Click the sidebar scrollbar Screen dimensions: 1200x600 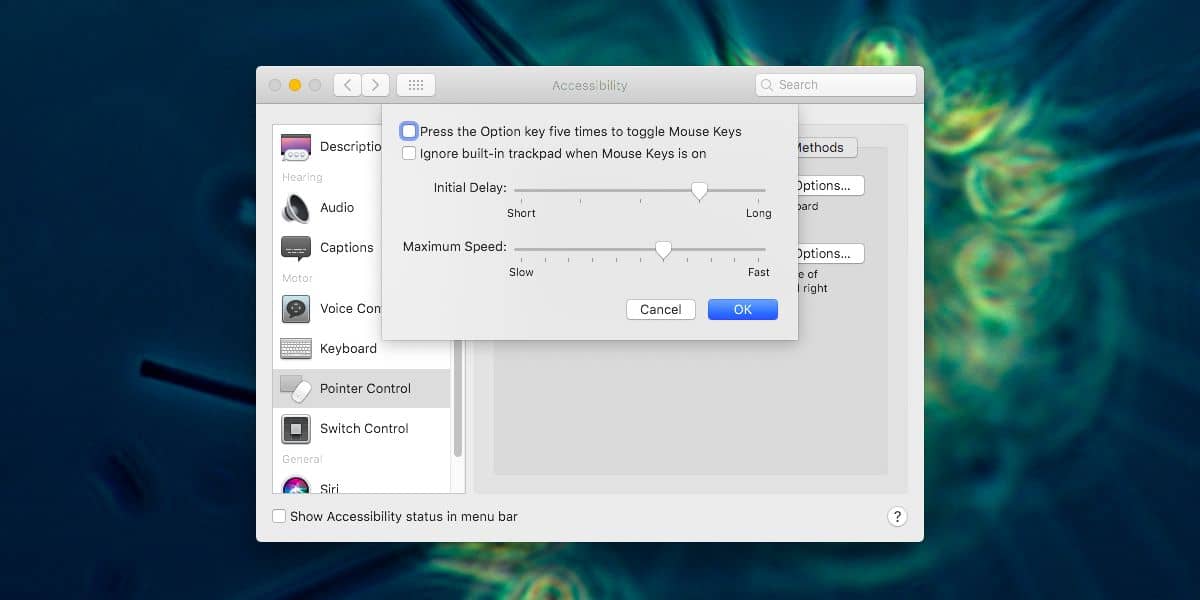[x=458, y=400]
